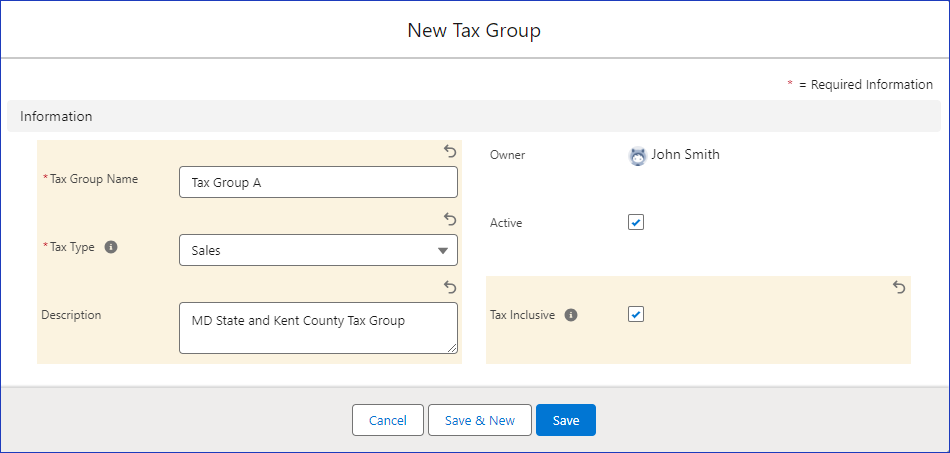950x453 pixels.
Task: Click the Active label
Action: (x=506, y=223)
